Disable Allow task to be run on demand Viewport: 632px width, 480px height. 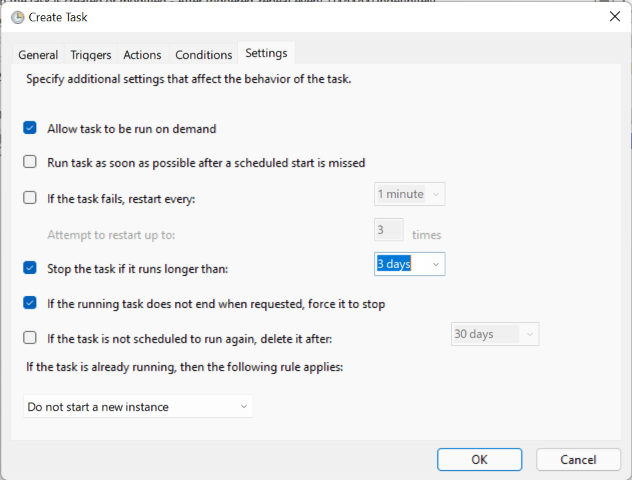[x=30, y=129]
